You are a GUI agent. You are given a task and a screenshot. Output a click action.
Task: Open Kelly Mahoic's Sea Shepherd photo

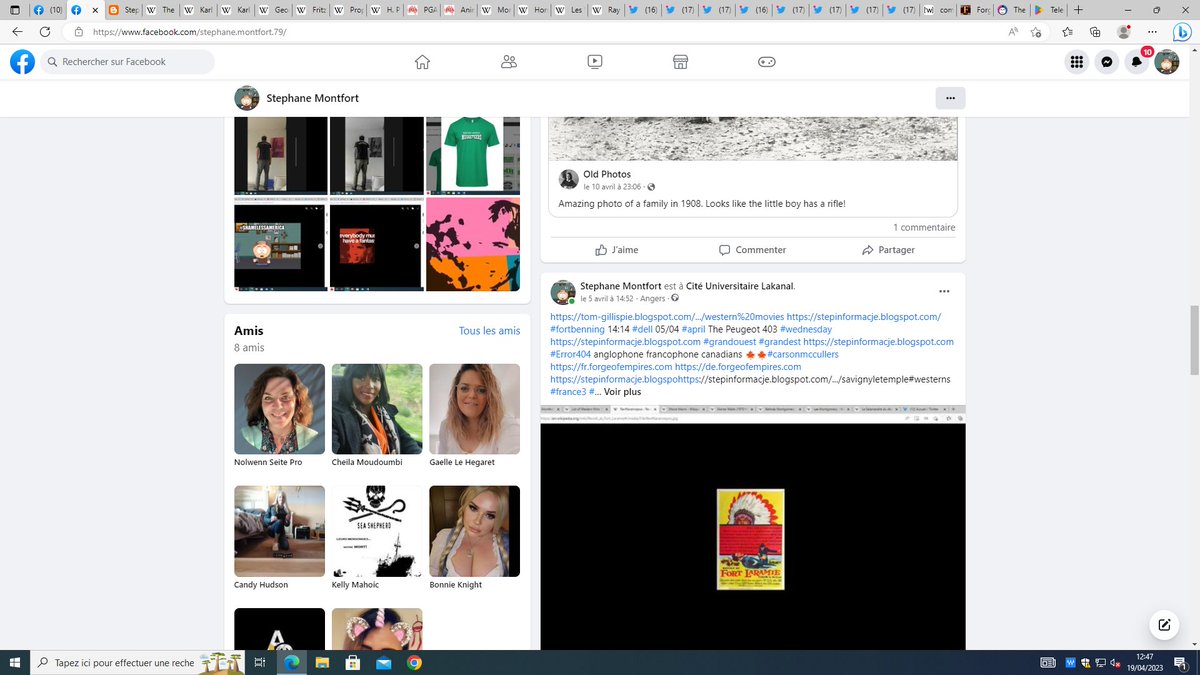coord(377,531)
